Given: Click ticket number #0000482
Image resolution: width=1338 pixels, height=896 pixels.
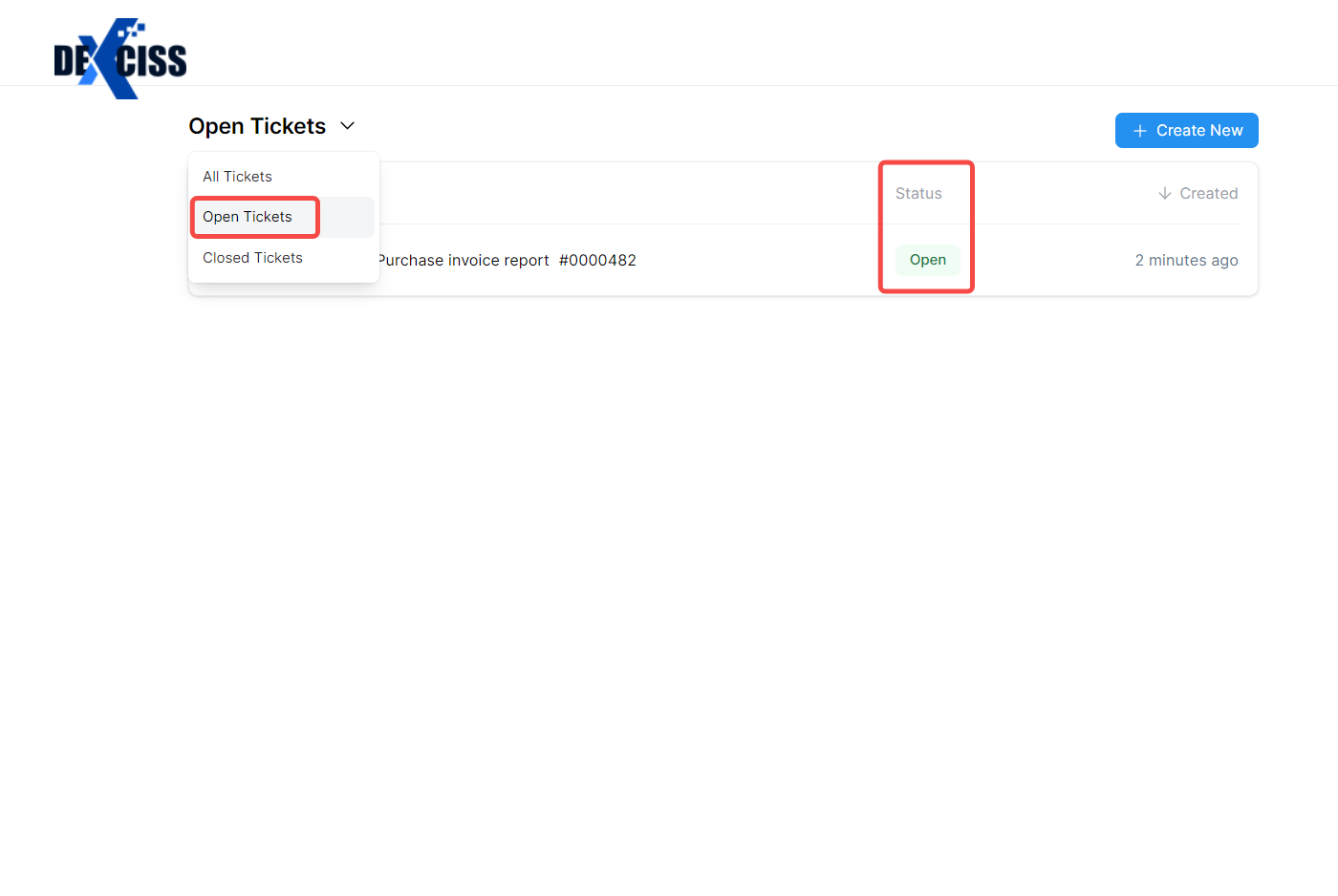Looking at the screenshot, I should coord(597,260).
